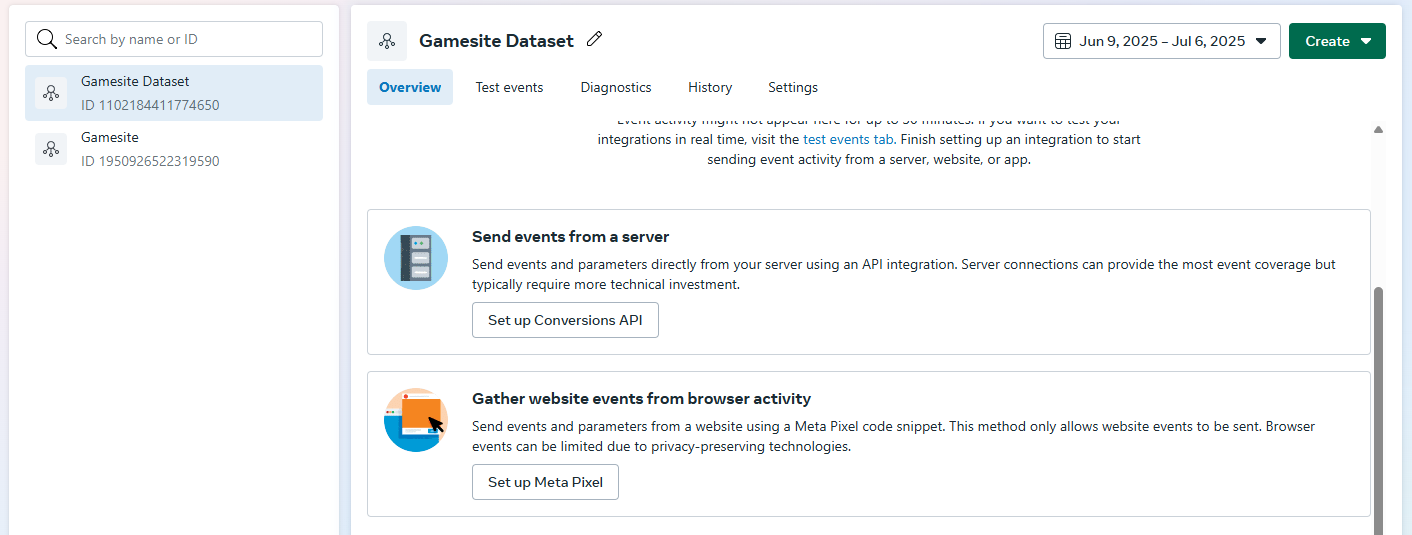Click the vertical scrollbar thumb

(1378, 410)
